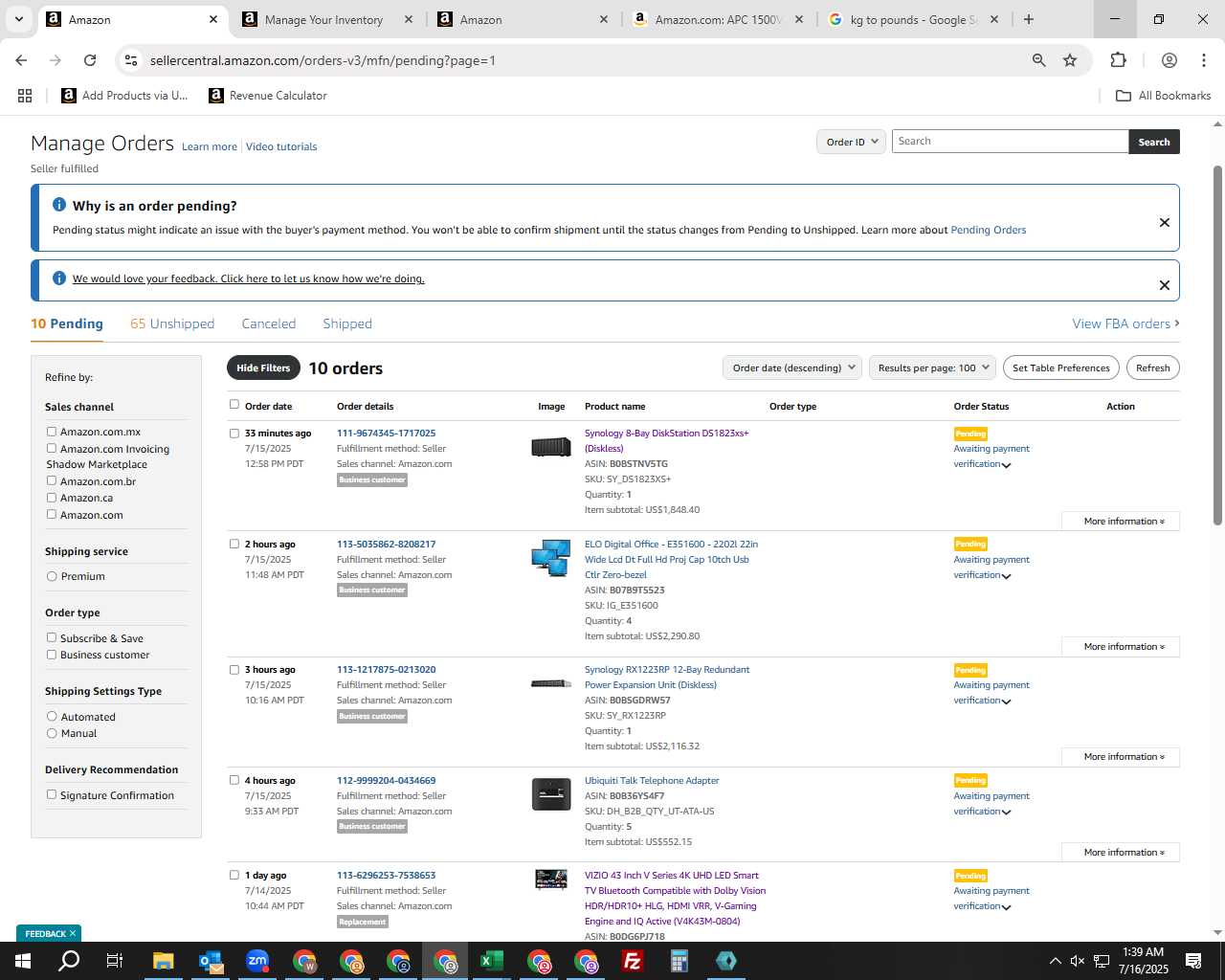Open the zoom magnifier icon in address bar
Image resolution: width=1225 pixels, height=980 pixels.
1038,60
